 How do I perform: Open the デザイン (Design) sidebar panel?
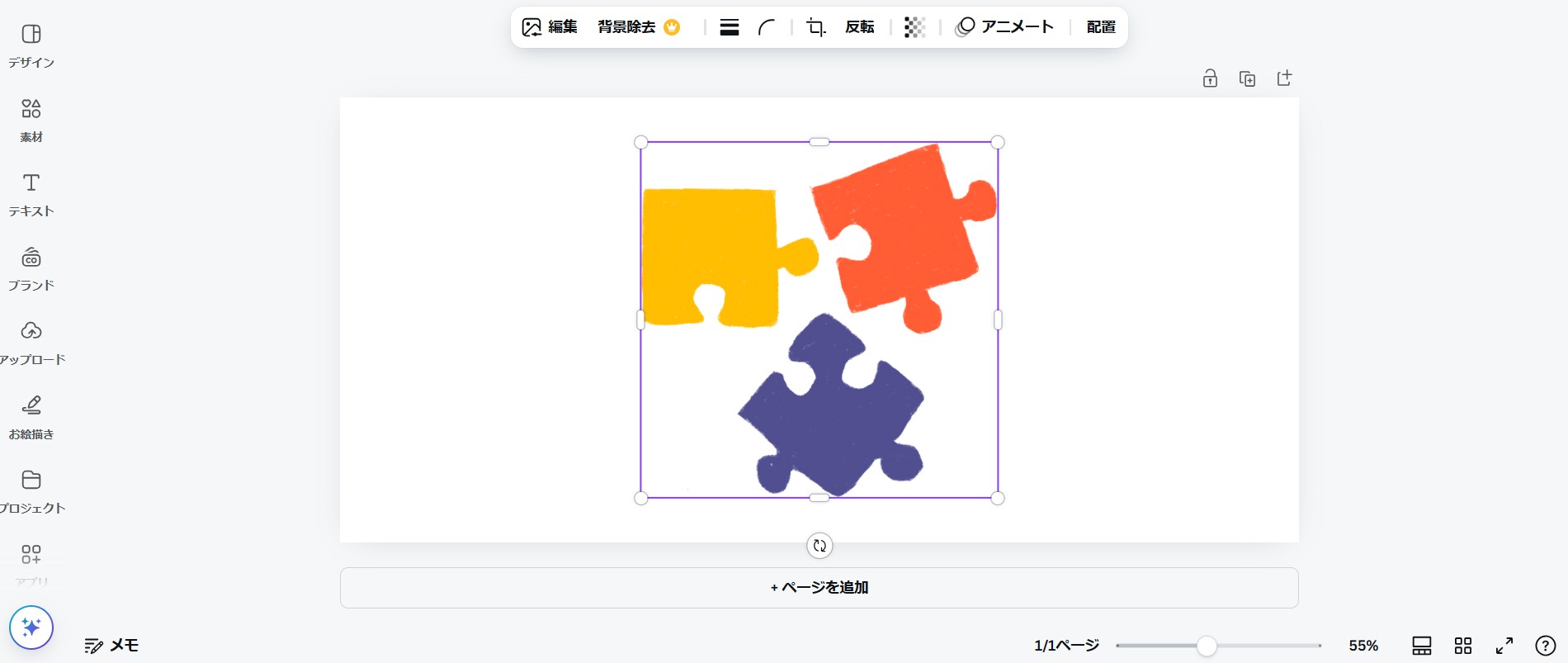31,45
